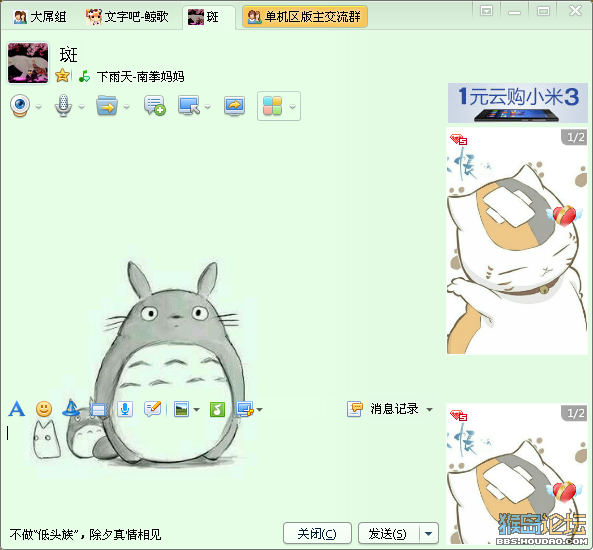Expand the send file options arrow
Viewport: 593px width, 550px height.
(127, 107)
